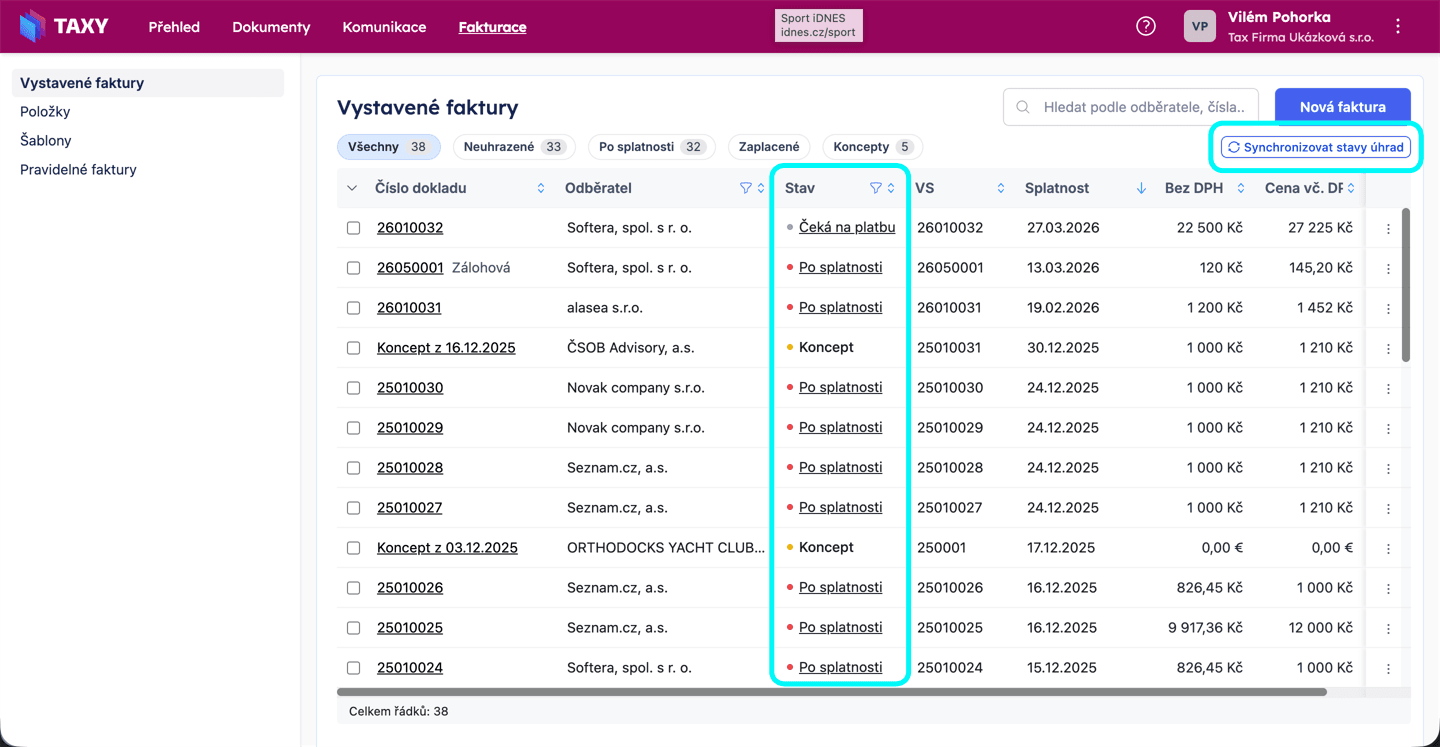Toggle sort arrows on Číslo dokladu column

point(541,188)
